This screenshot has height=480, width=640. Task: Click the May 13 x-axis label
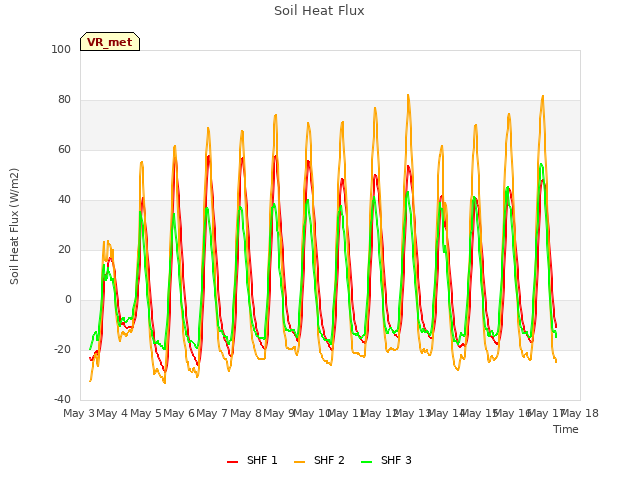click(x=413, y=413)
